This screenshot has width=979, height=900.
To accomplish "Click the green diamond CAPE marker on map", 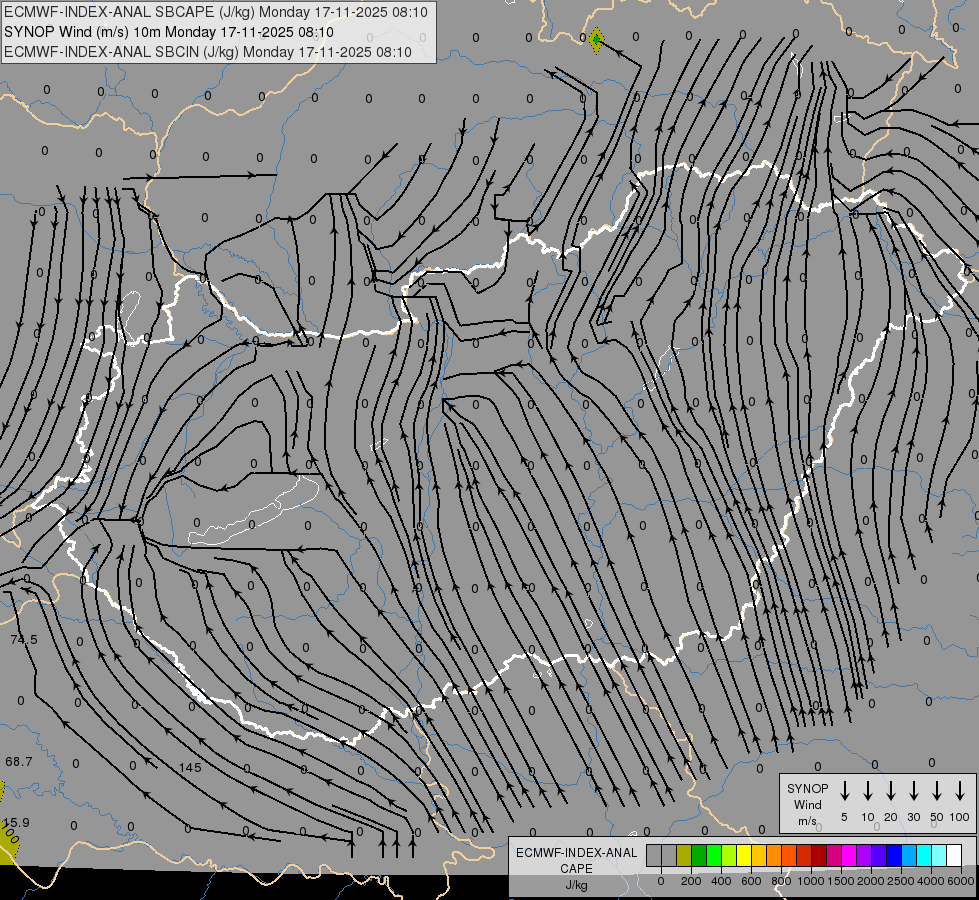I will [596, 40].
